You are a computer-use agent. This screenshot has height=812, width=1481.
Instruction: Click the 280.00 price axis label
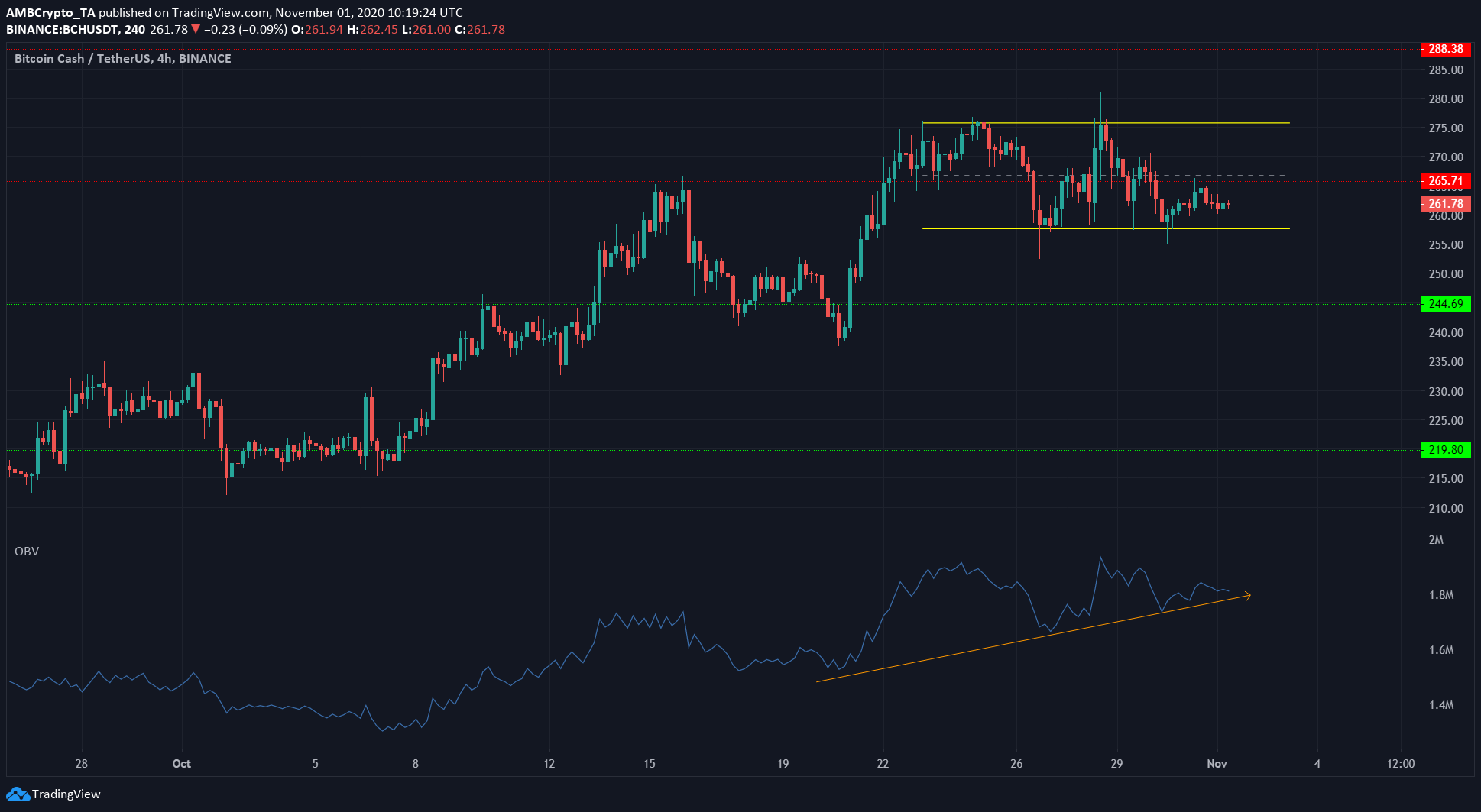coord(1446,99)
